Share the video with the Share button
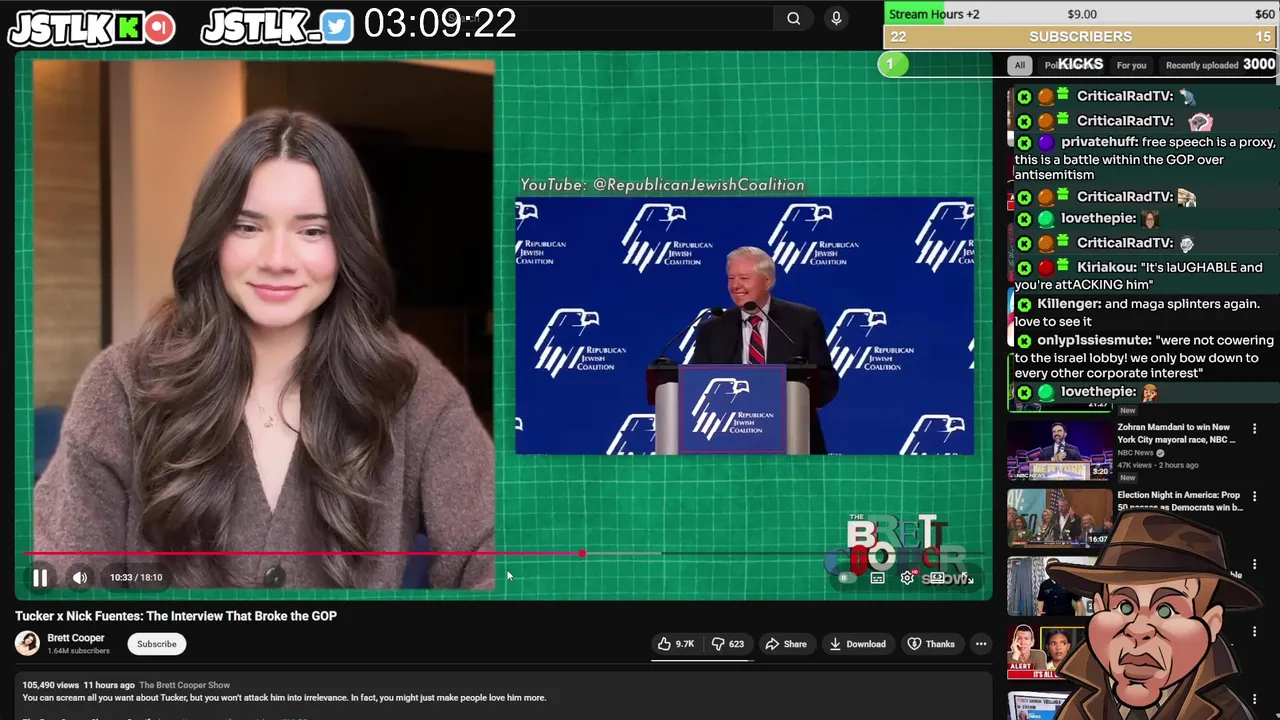 (x=786, y=644)
